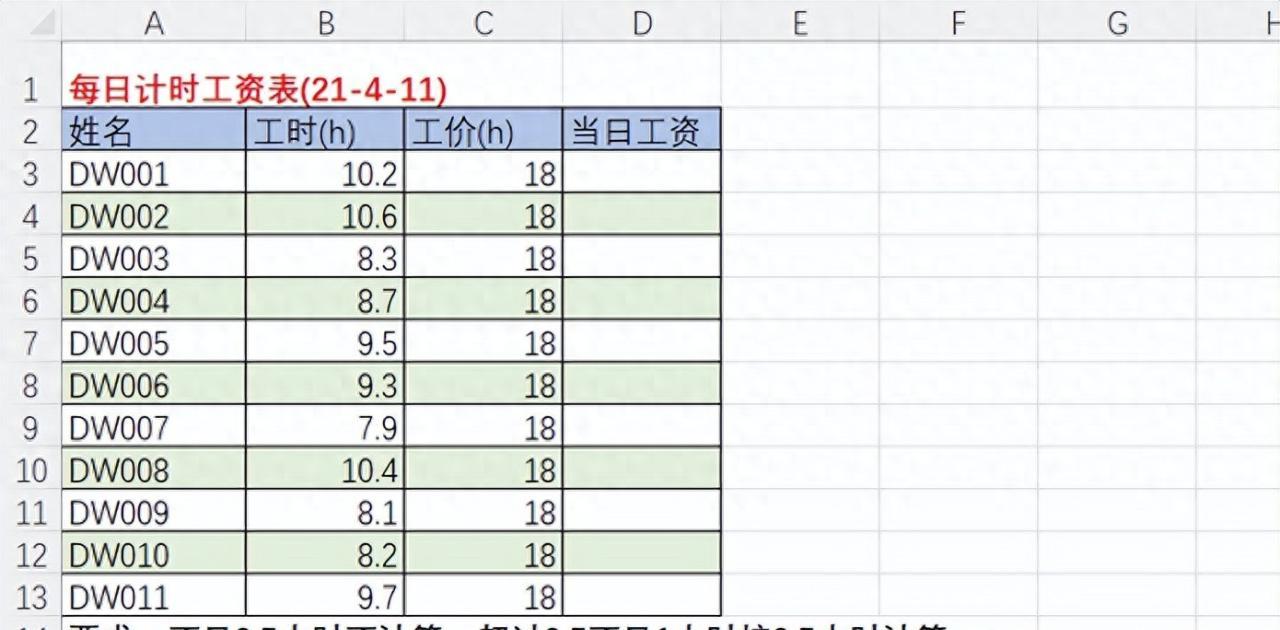Click the 当日工资 header cell
Viewport: 1280px width, 630px height.
point(642,130)
